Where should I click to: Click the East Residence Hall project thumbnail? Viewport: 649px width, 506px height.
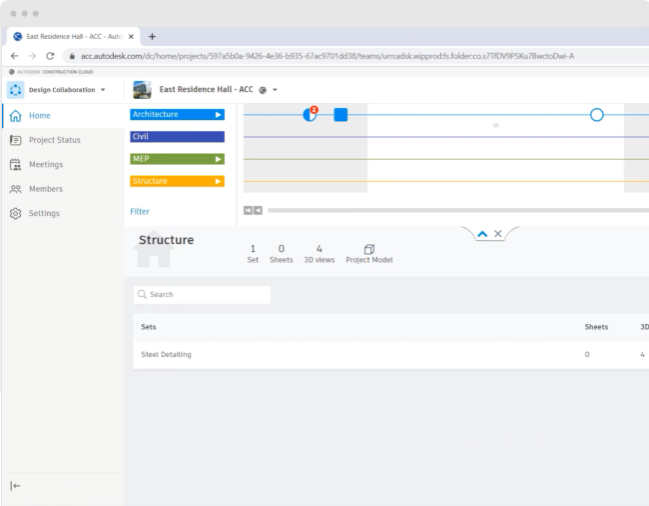(142, 90)
